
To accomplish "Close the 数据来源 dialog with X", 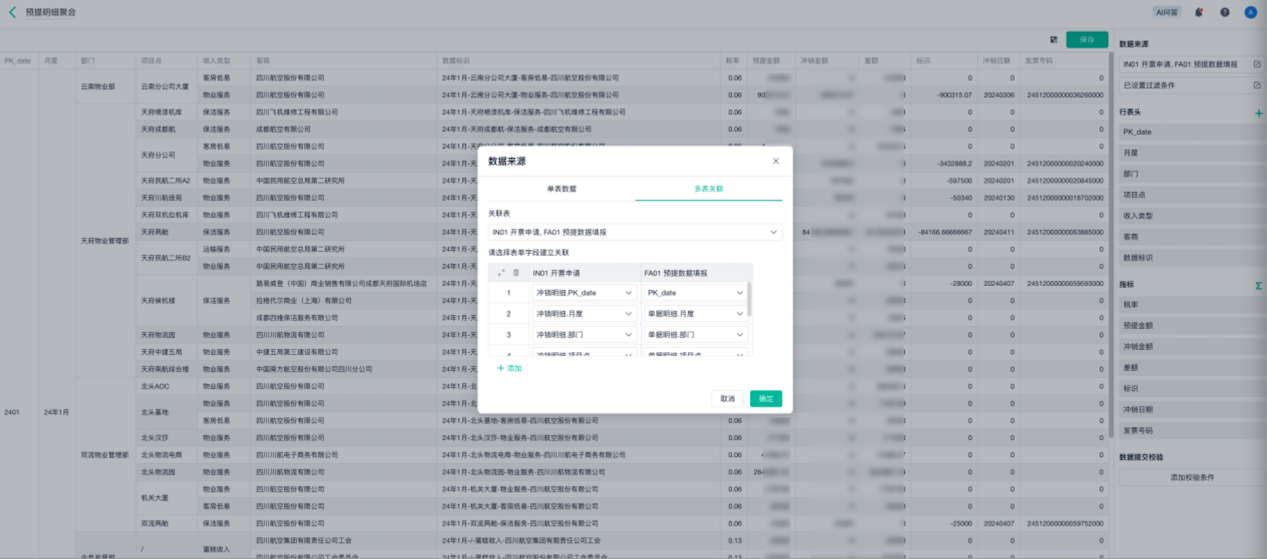I will (775, 161).
